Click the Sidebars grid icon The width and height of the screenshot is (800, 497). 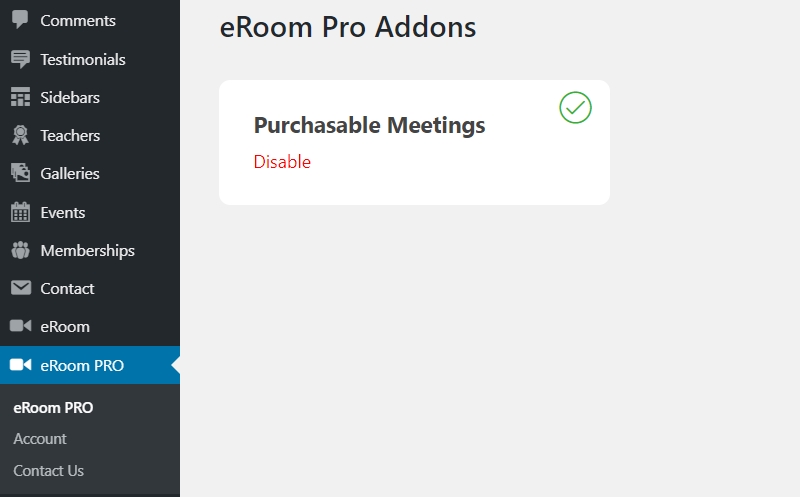coord(20,97)
